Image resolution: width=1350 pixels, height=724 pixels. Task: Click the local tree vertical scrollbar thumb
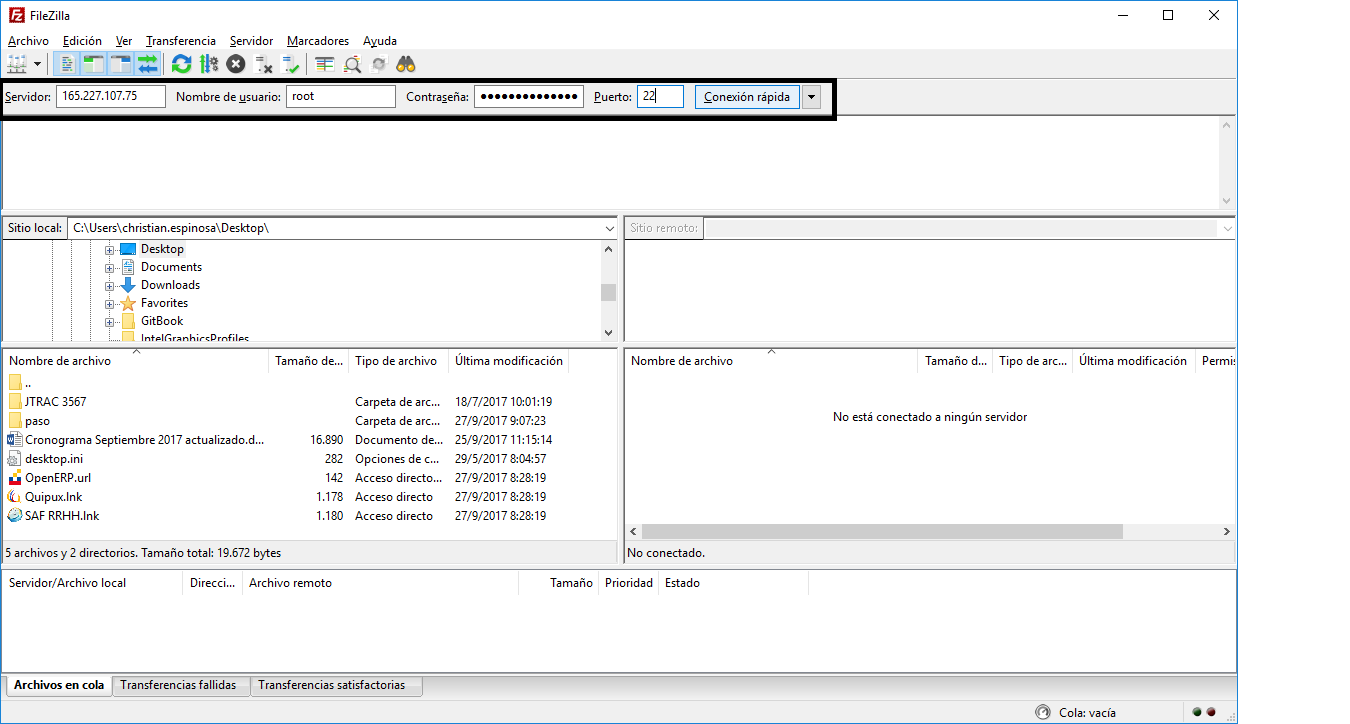coord(609,293)
